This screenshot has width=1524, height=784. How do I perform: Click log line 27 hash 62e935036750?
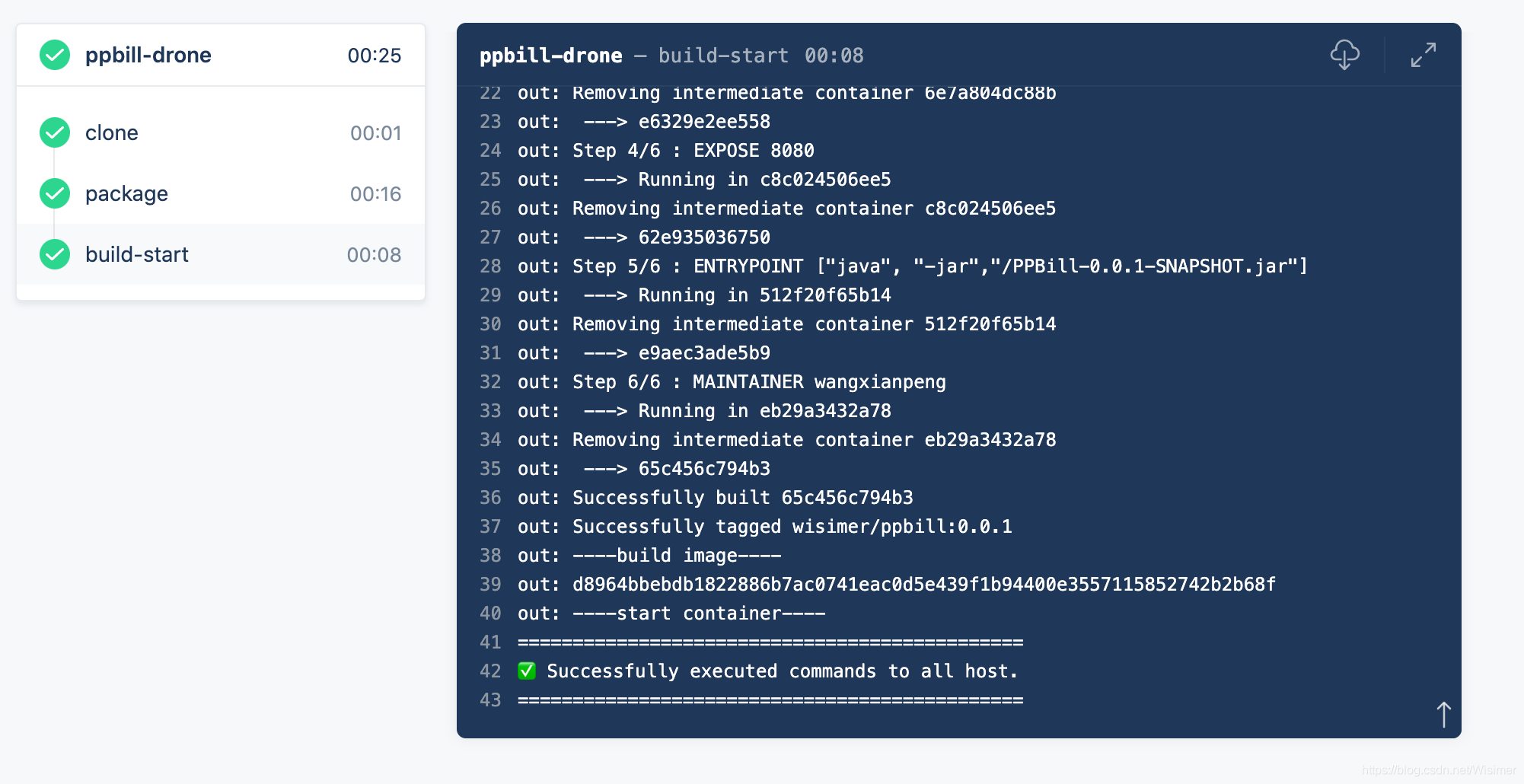point(644,237)
